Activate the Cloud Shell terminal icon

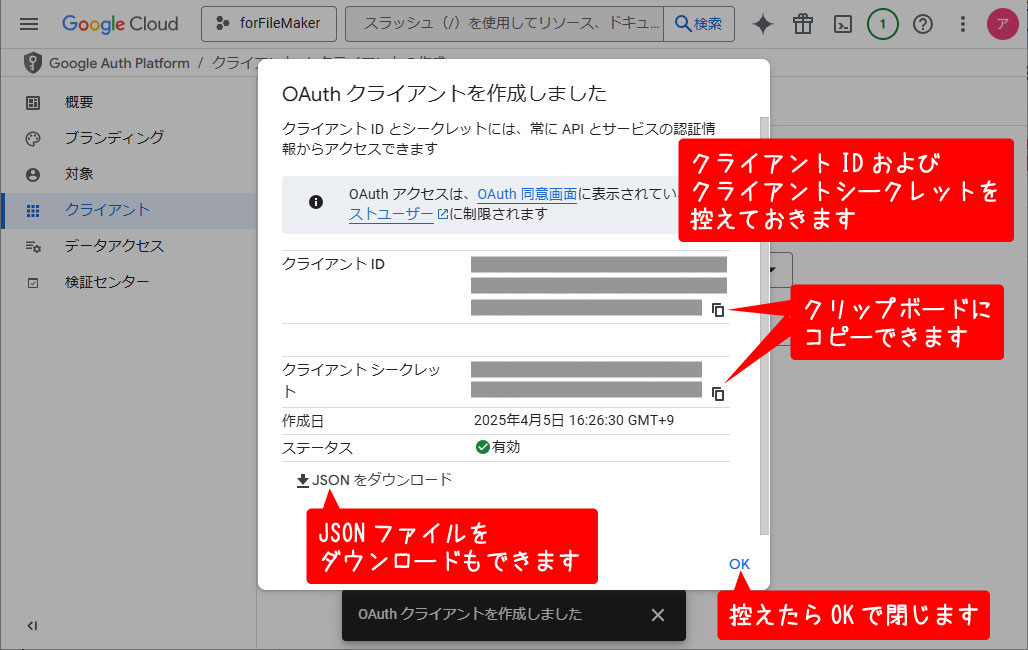click(x=842, y=24)
